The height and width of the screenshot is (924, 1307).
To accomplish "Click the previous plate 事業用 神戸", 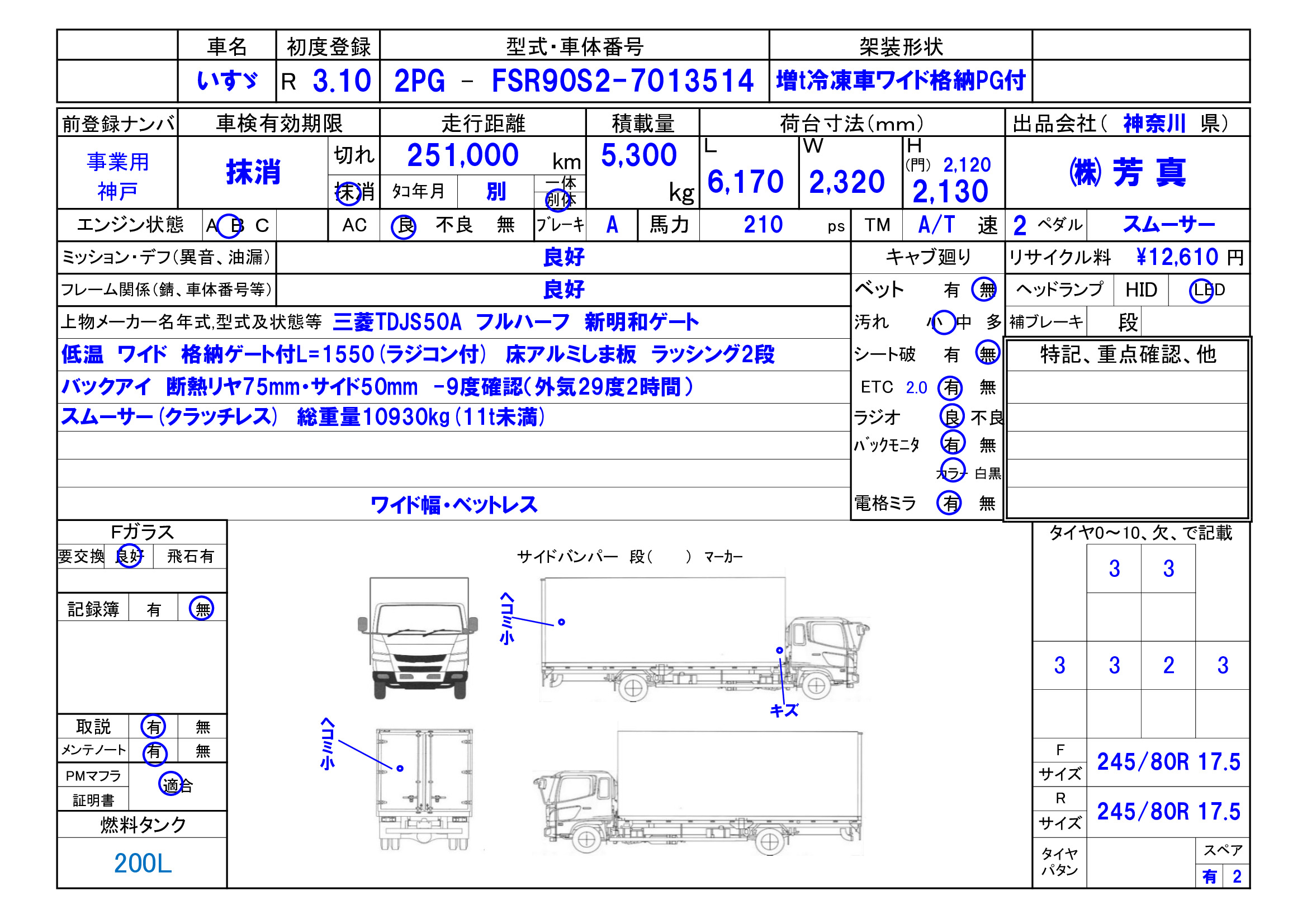I will point(118,177).
